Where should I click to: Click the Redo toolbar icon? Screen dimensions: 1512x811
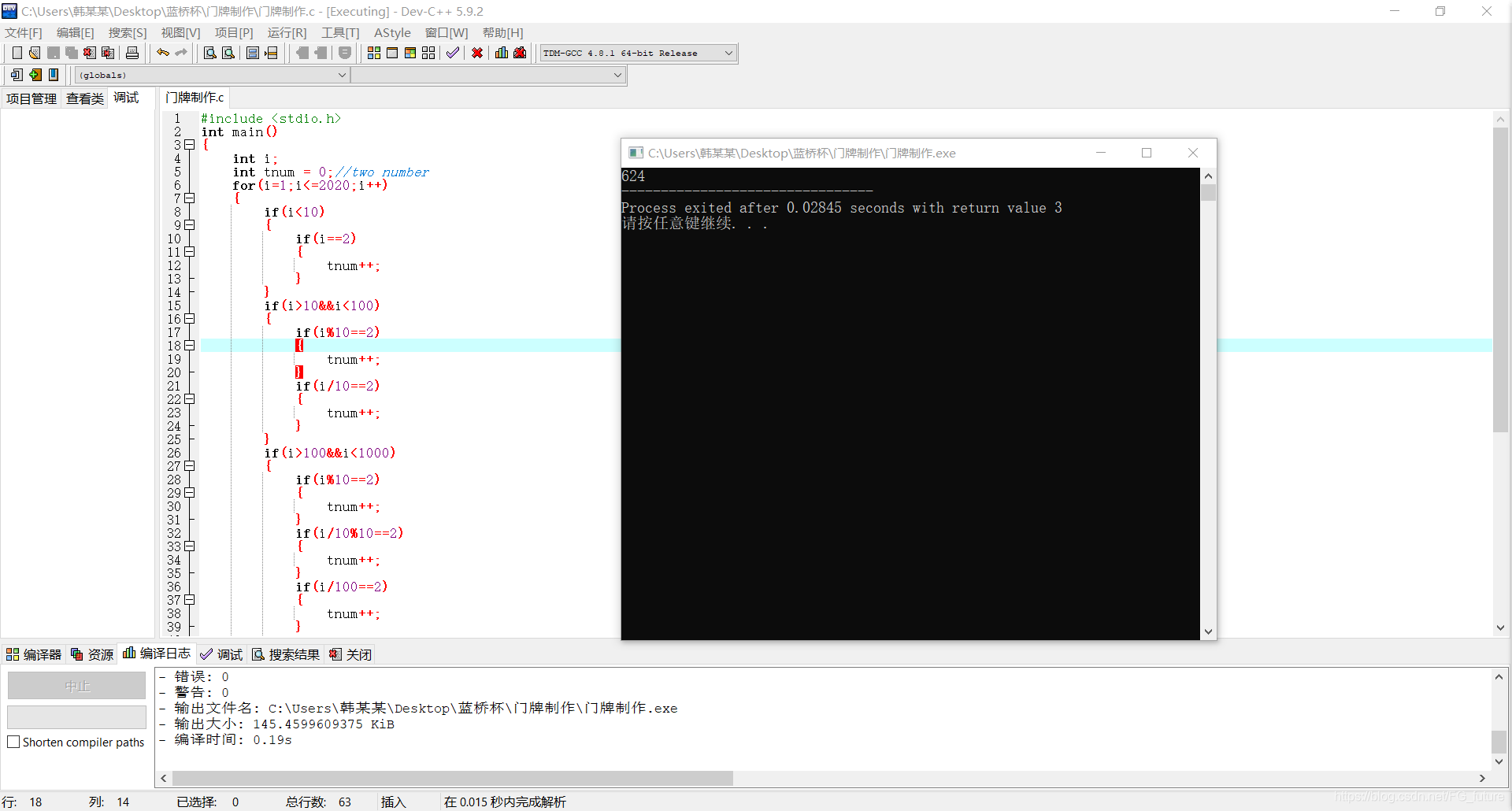181,53
